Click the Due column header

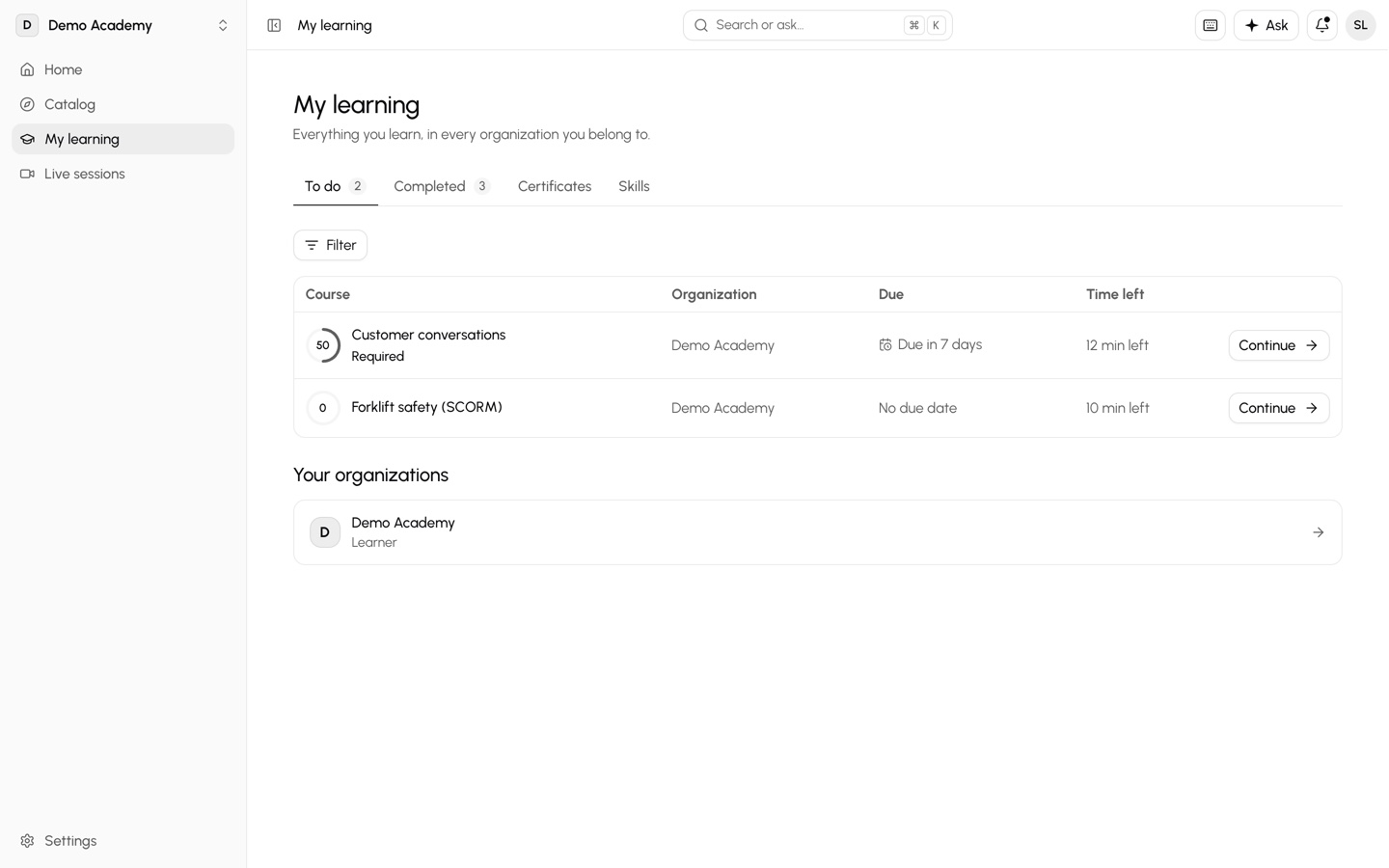click(891, 294)
